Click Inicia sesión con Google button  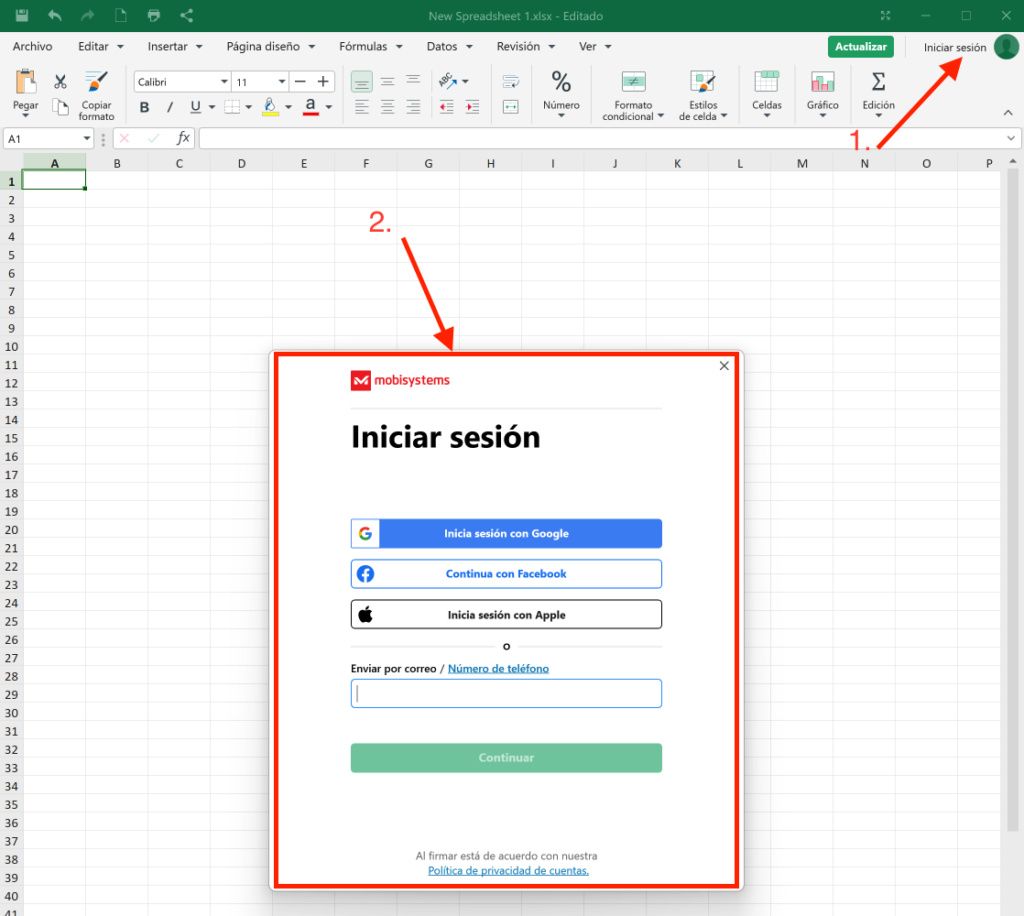(506, 534)
